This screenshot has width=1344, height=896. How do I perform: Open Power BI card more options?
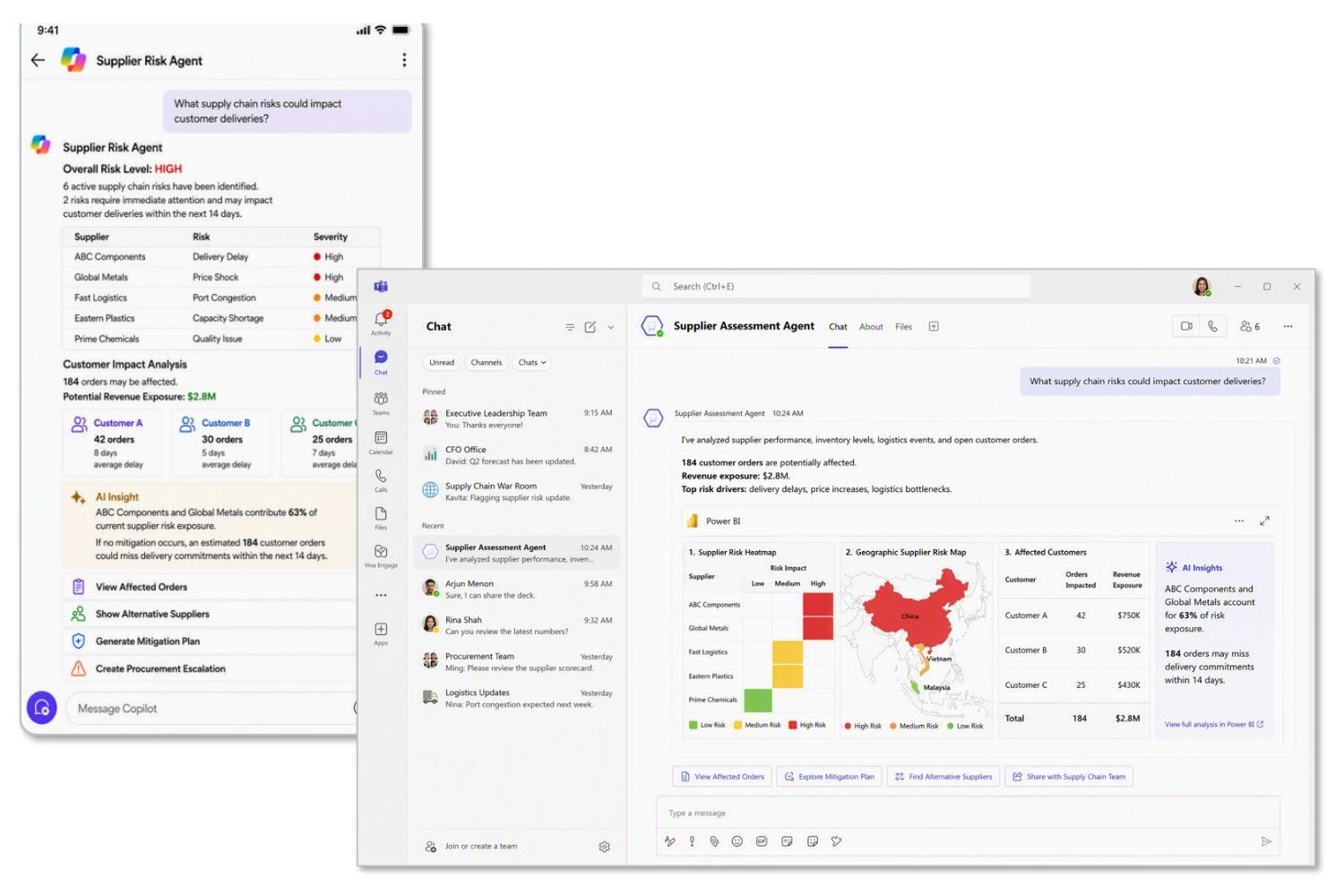(x=1239, y=521)
